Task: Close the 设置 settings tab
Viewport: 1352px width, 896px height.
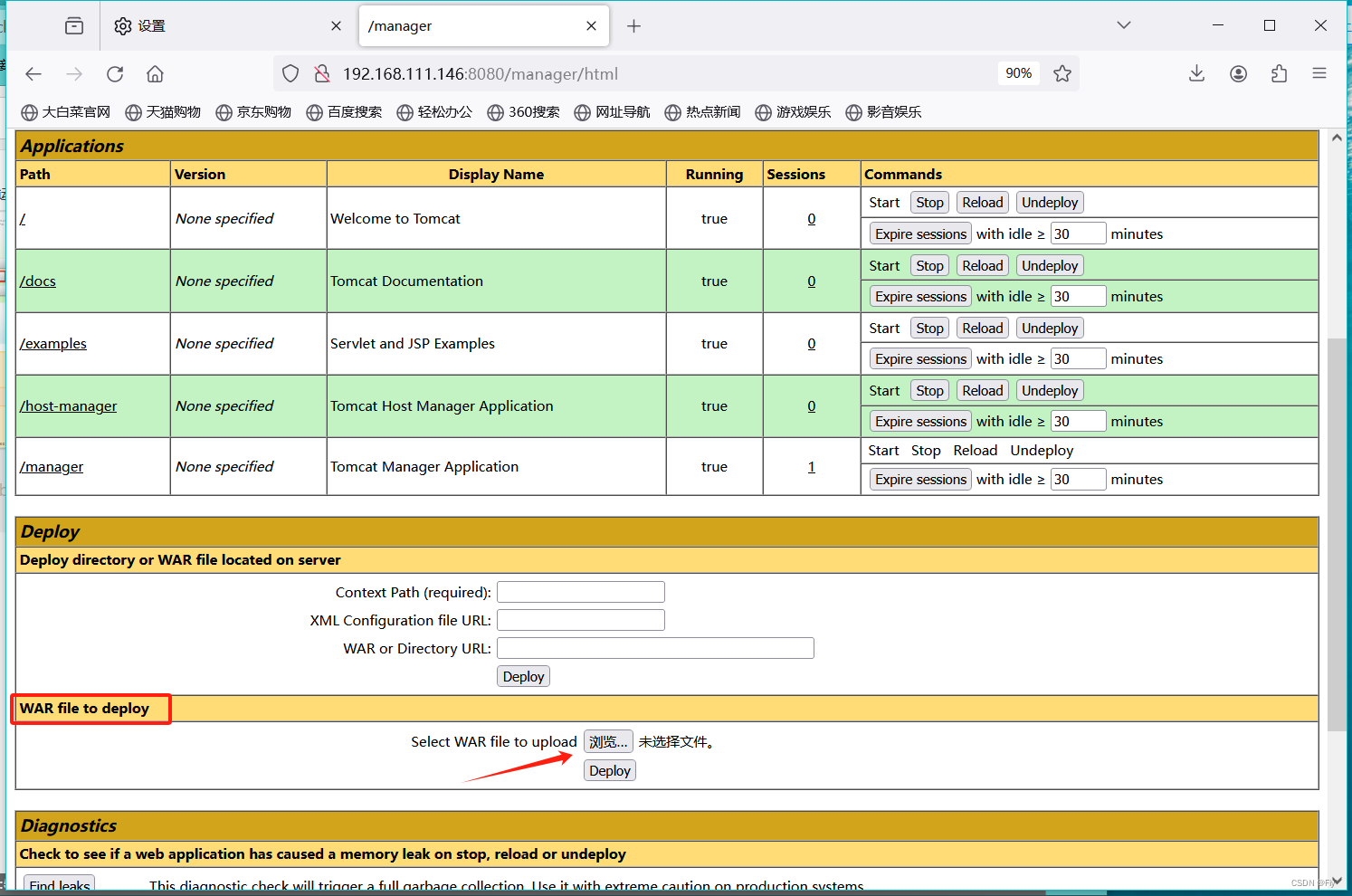Action: pyautogui.click(x=336, y=26)
